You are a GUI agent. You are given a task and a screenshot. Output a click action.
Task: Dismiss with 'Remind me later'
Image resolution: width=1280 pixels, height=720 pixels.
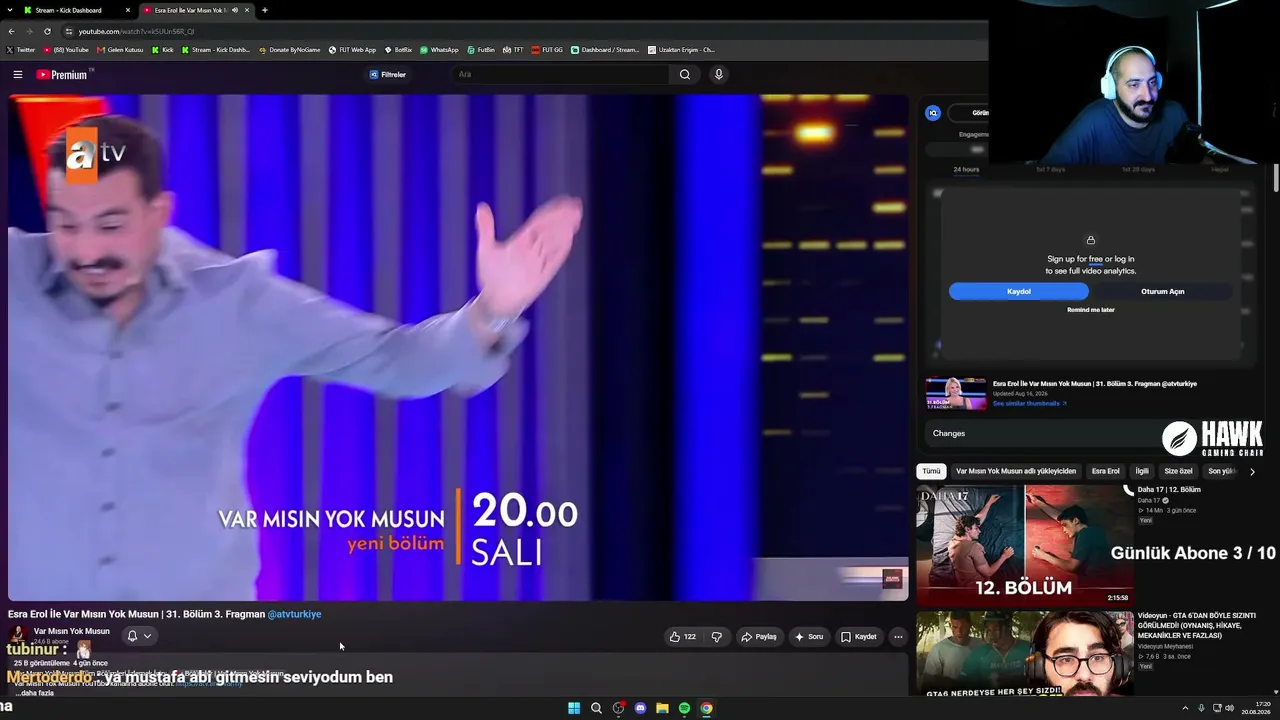coord(1091,310)
